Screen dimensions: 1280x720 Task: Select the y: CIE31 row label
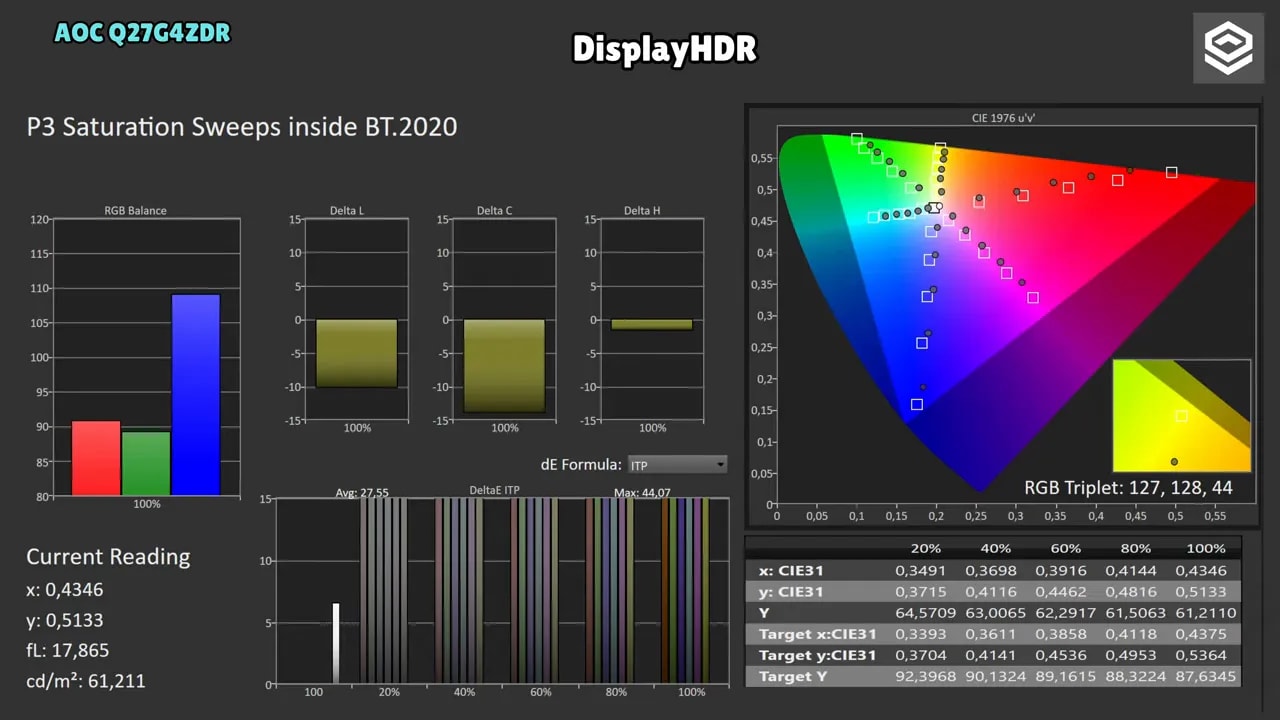pos(791,591)
